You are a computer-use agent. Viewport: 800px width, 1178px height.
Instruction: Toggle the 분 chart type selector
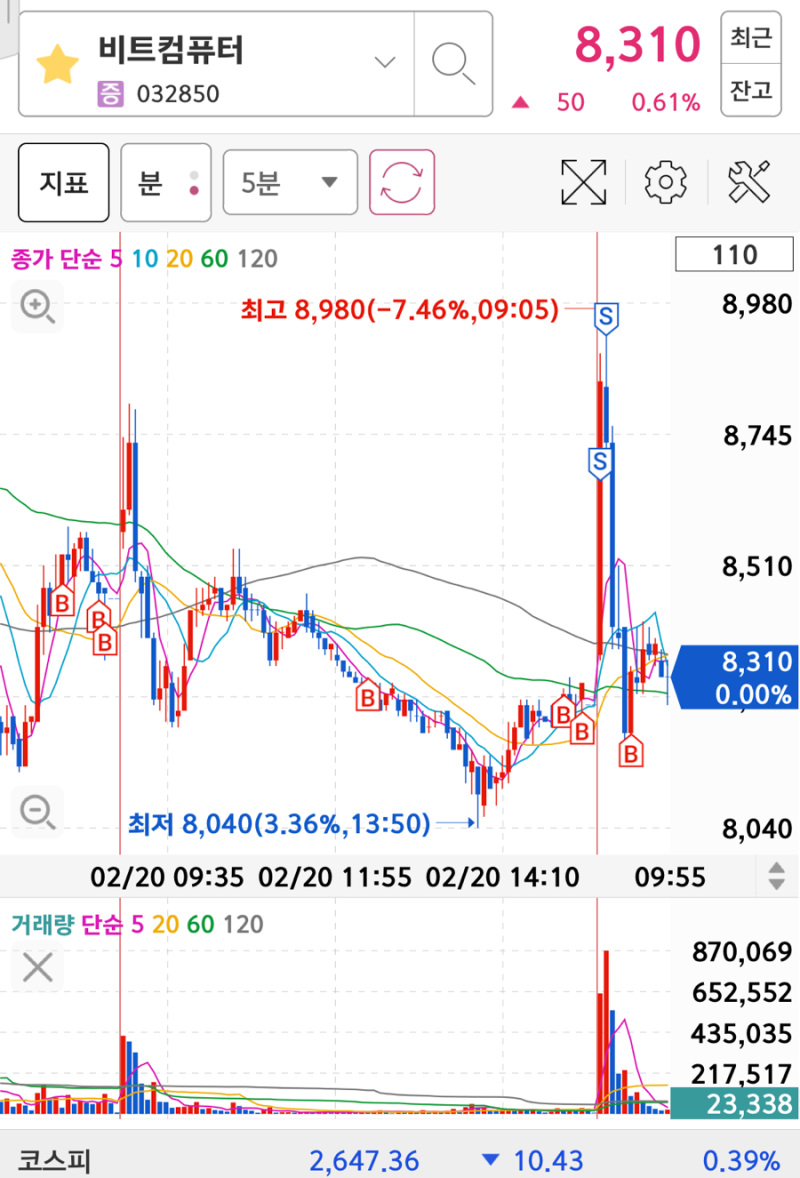click(x=166, y=183)
